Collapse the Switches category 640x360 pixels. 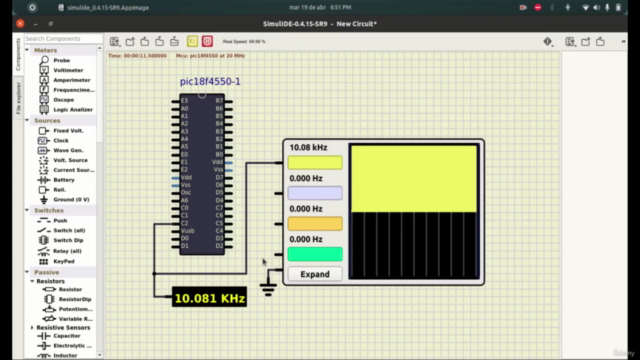point(27,210)
